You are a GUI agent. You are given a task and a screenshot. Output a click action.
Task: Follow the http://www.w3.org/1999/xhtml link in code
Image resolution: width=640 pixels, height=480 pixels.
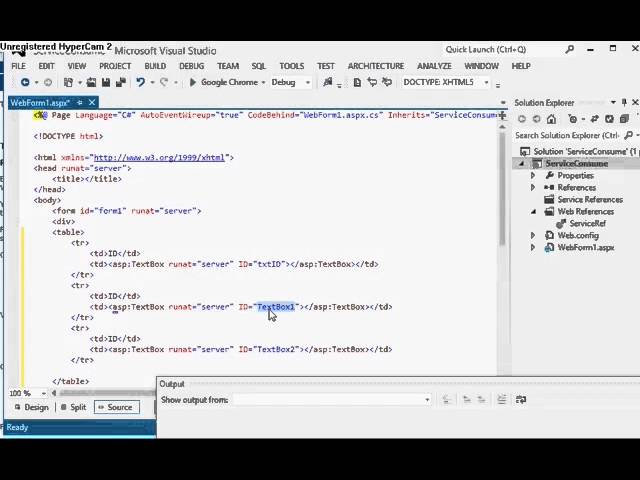(x=159, y=158)
